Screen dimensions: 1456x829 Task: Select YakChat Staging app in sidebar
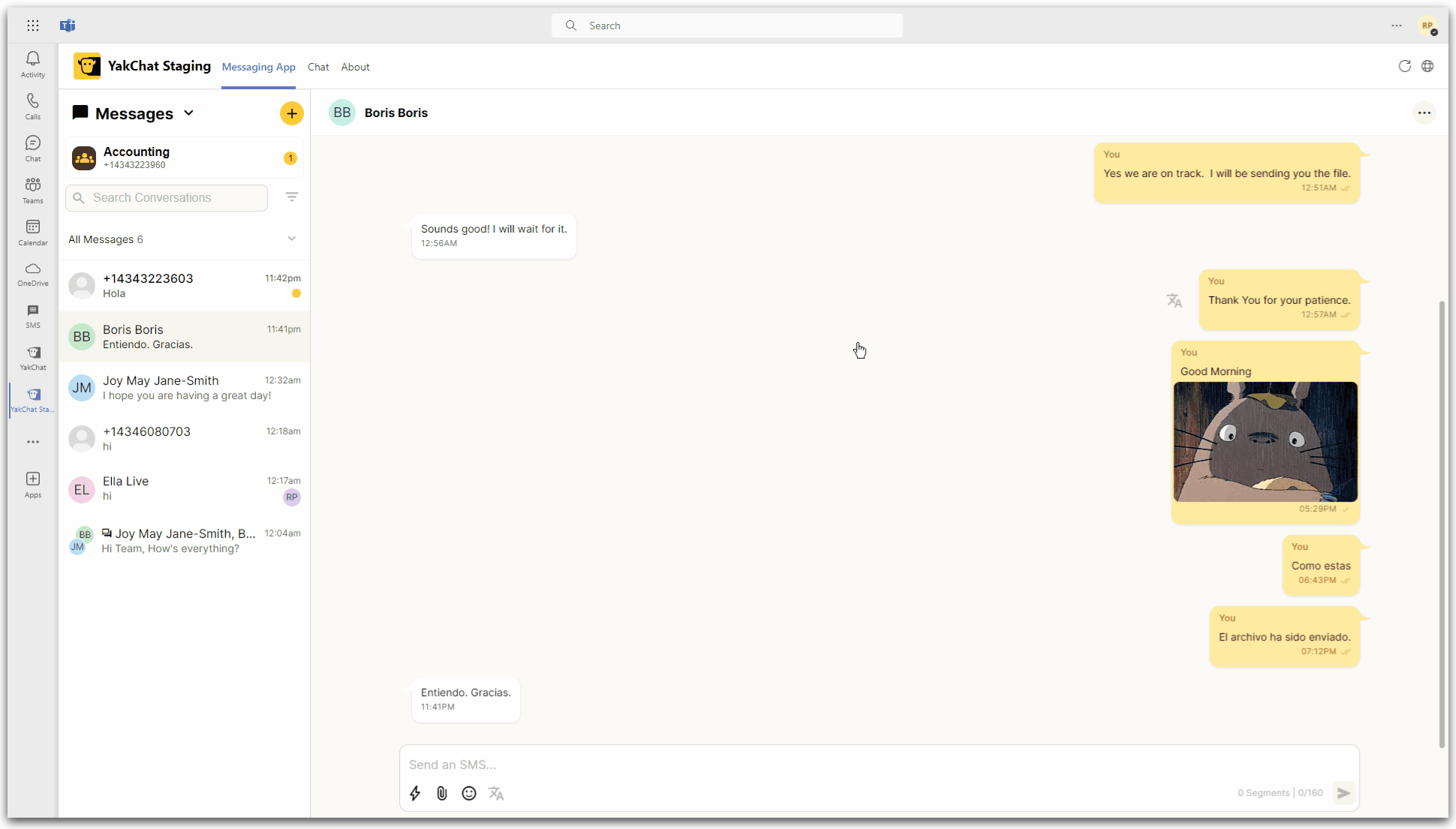pos(33,401)
